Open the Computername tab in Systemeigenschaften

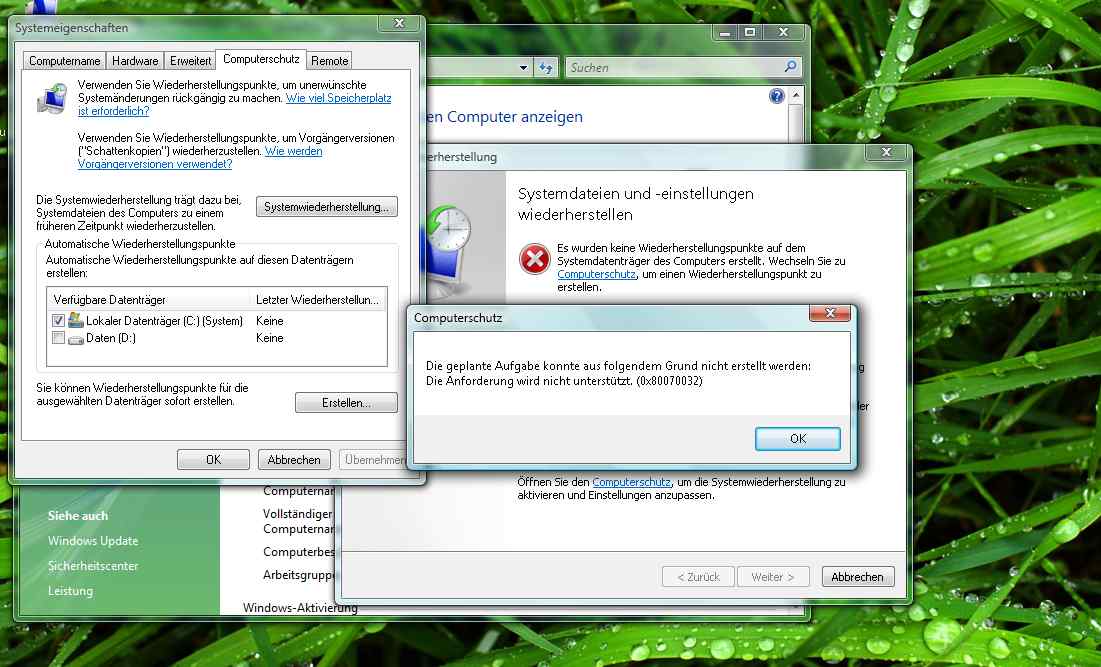click(x=65, y=61)
